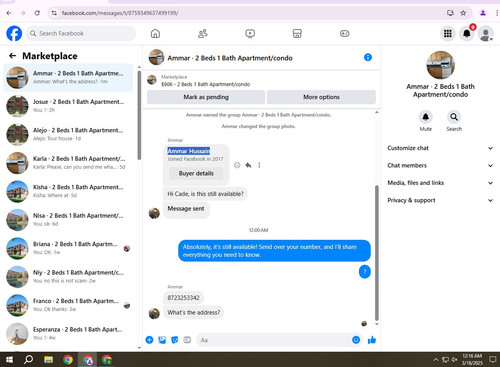Open the highlighted Ammar Hussain profile link

pyautogui.click(x=189, y=151)
